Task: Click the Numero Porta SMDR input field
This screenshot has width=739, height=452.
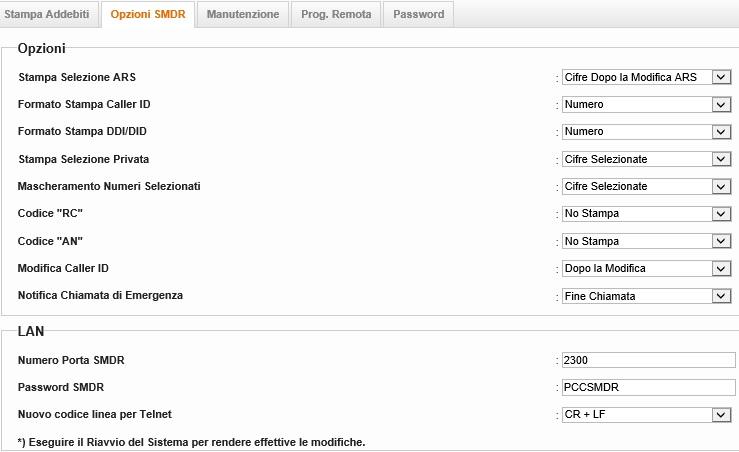Action: point(647,360)
